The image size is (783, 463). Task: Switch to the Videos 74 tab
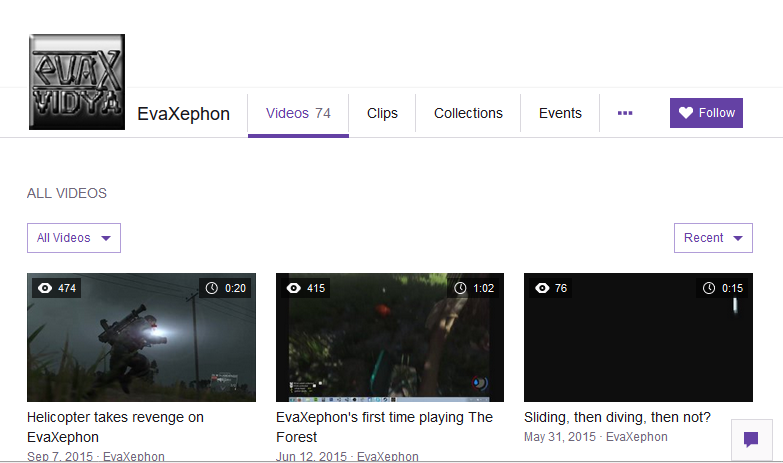coord(298,113)
